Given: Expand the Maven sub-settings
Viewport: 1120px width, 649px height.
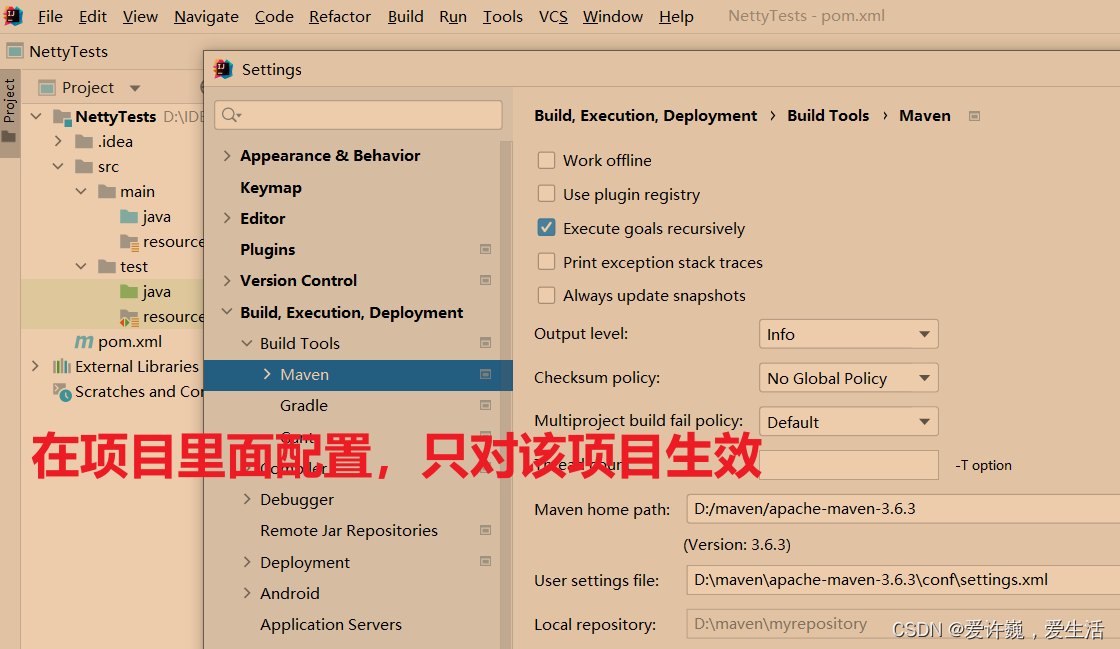Looking at the screenshot, I should click(267, 374).
